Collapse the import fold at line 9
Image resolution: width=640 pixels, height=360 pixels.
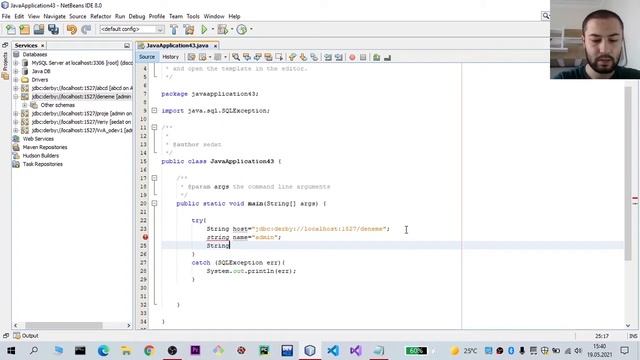pyautogui.click(x=154, y=111)
